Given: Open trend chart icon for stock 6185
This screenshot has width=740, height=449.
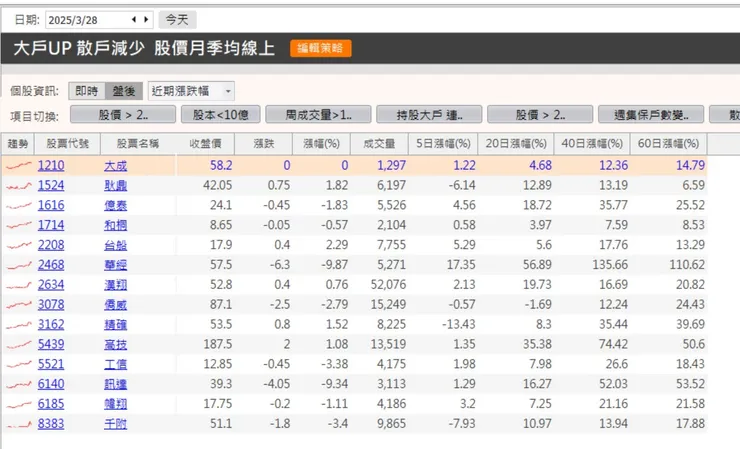Looking at the screenshot, I should [x=19, y=404].
